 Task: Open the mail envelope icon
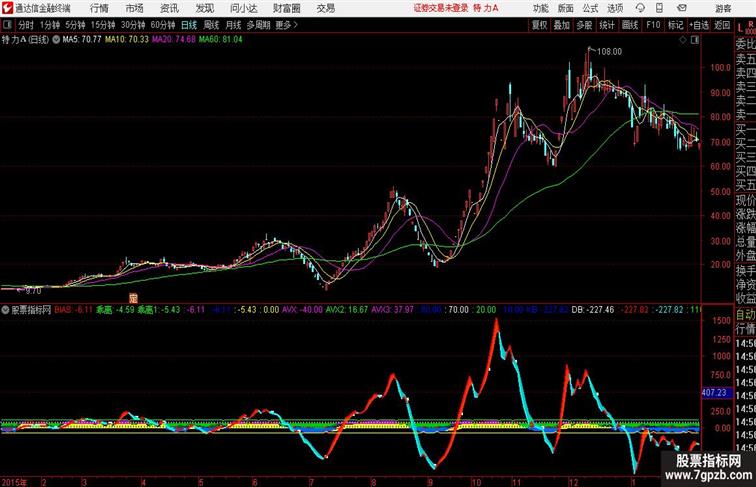point(682,8)
